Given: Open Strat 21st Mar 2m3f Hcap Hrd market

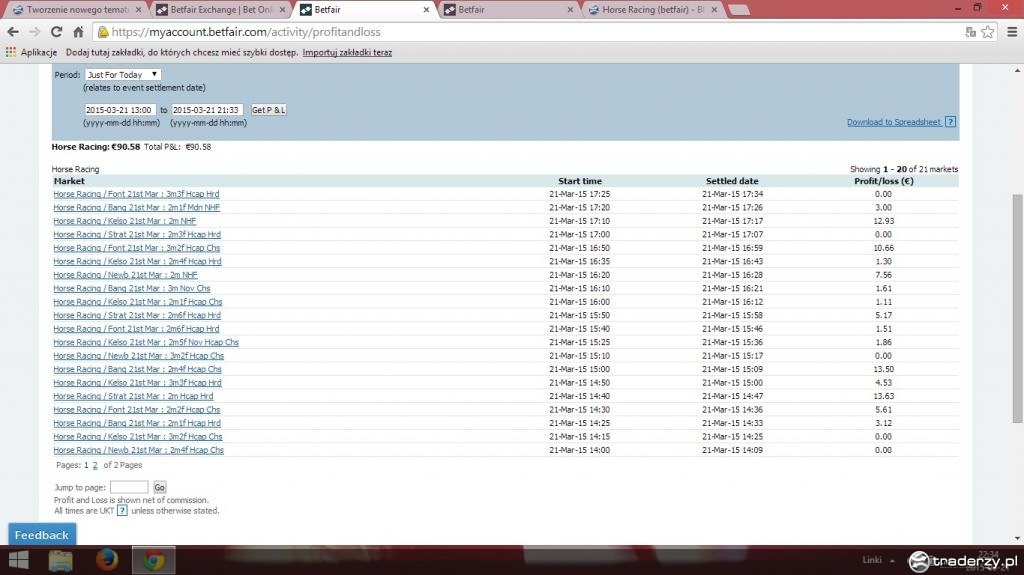Looking at the screenshot, I should (137, 235).
